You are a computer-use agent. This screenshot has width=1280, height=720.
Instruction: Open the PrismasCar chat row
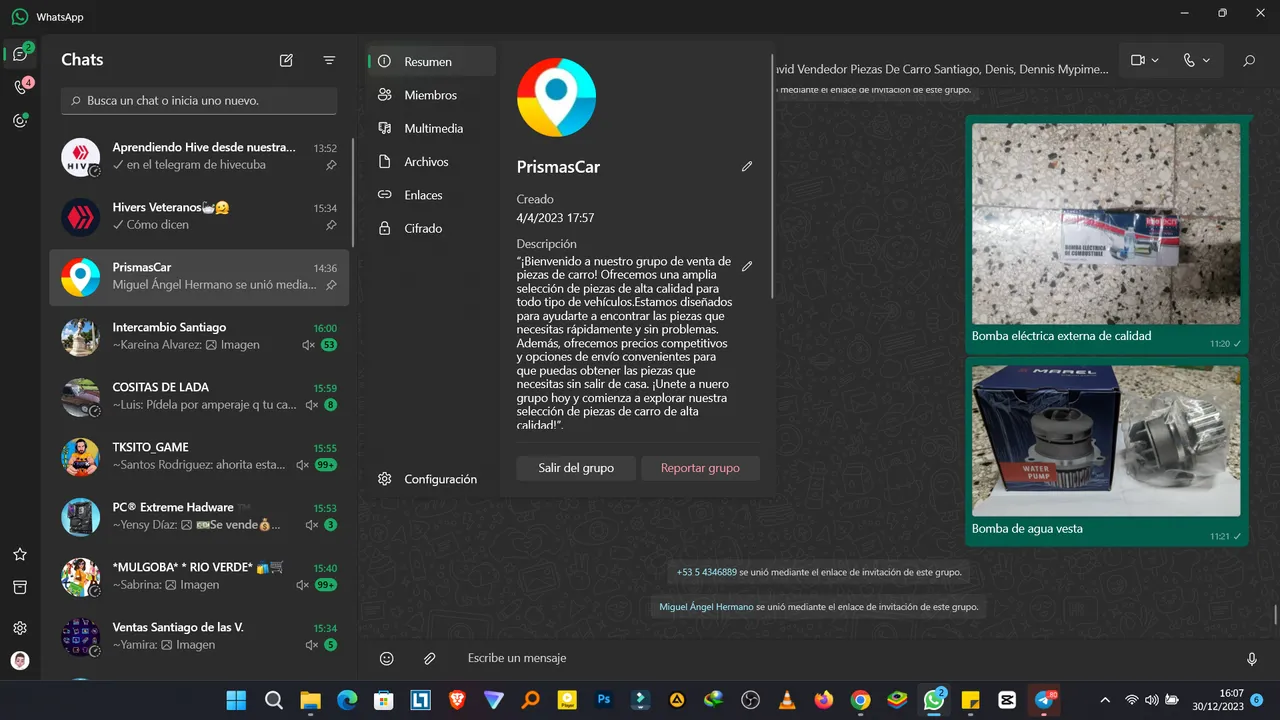(199, 277)
